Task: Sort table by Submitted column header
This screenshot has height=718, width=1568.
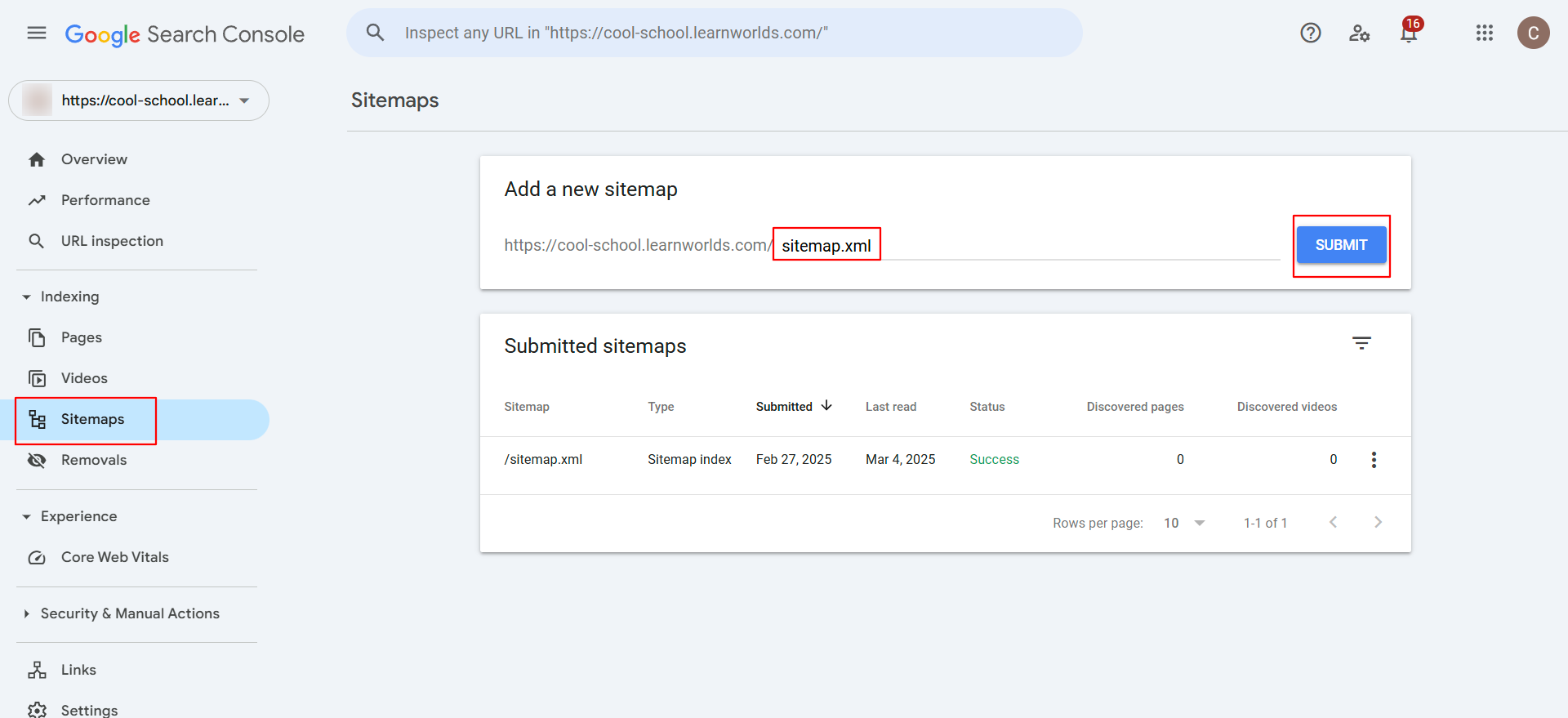Action: (x=784, y=406)
